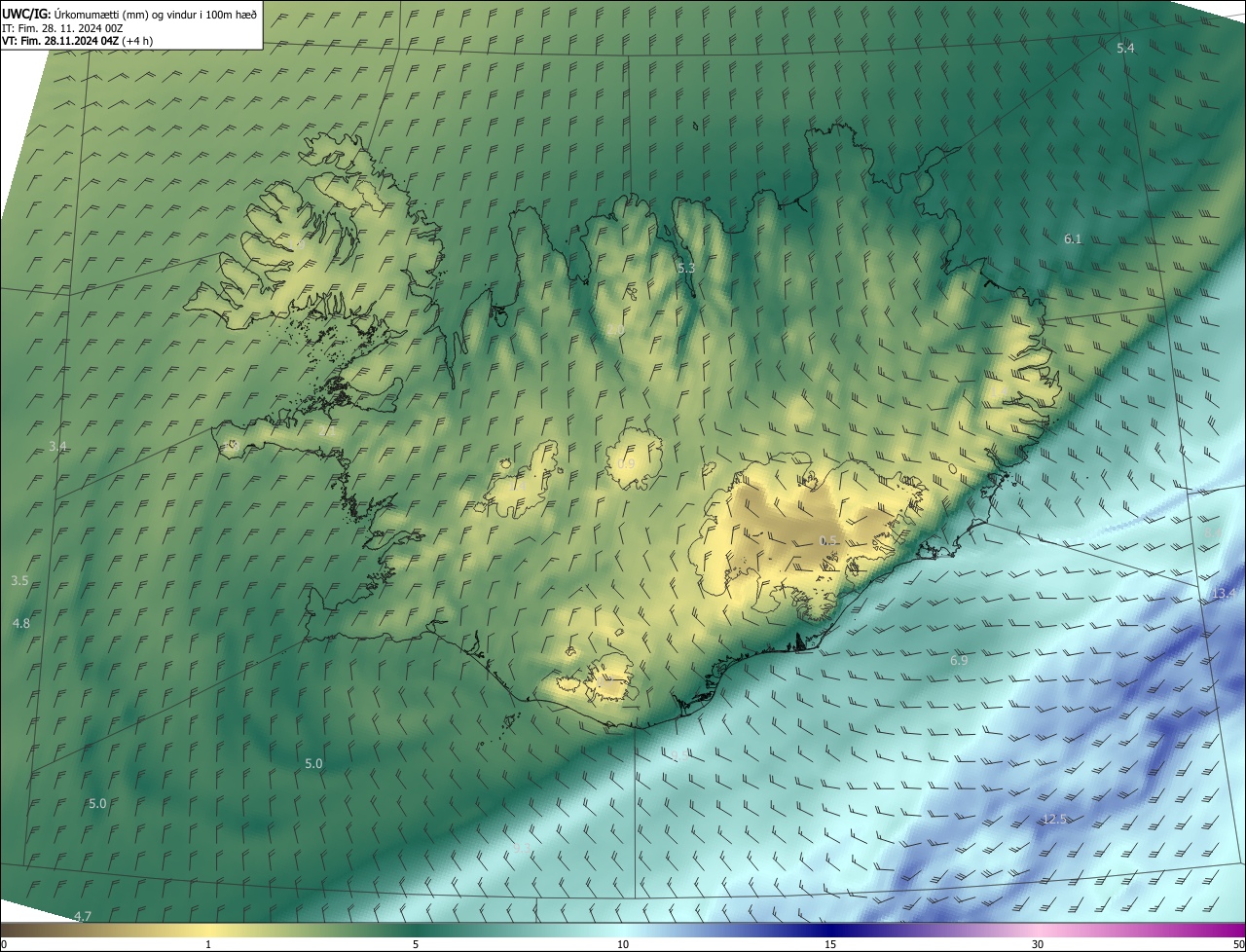Click the "0.9" value on the glacier
The height and width of the screenshot is (952, 1246).
(x=626, y=464)
